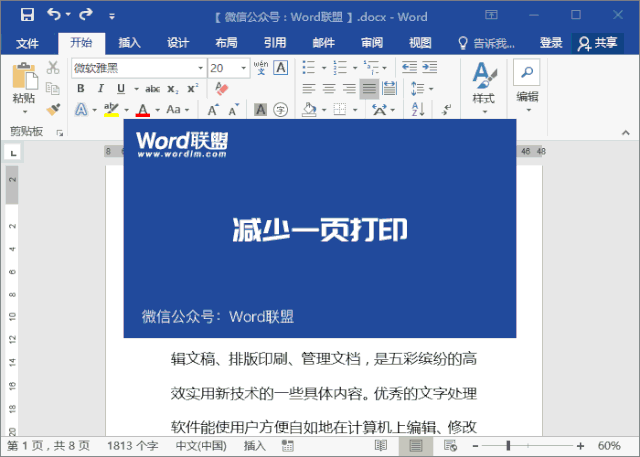Click the text effects A icon
This screenshot has width=640, height=457.
pyautogui.click(x=81, y=110)
